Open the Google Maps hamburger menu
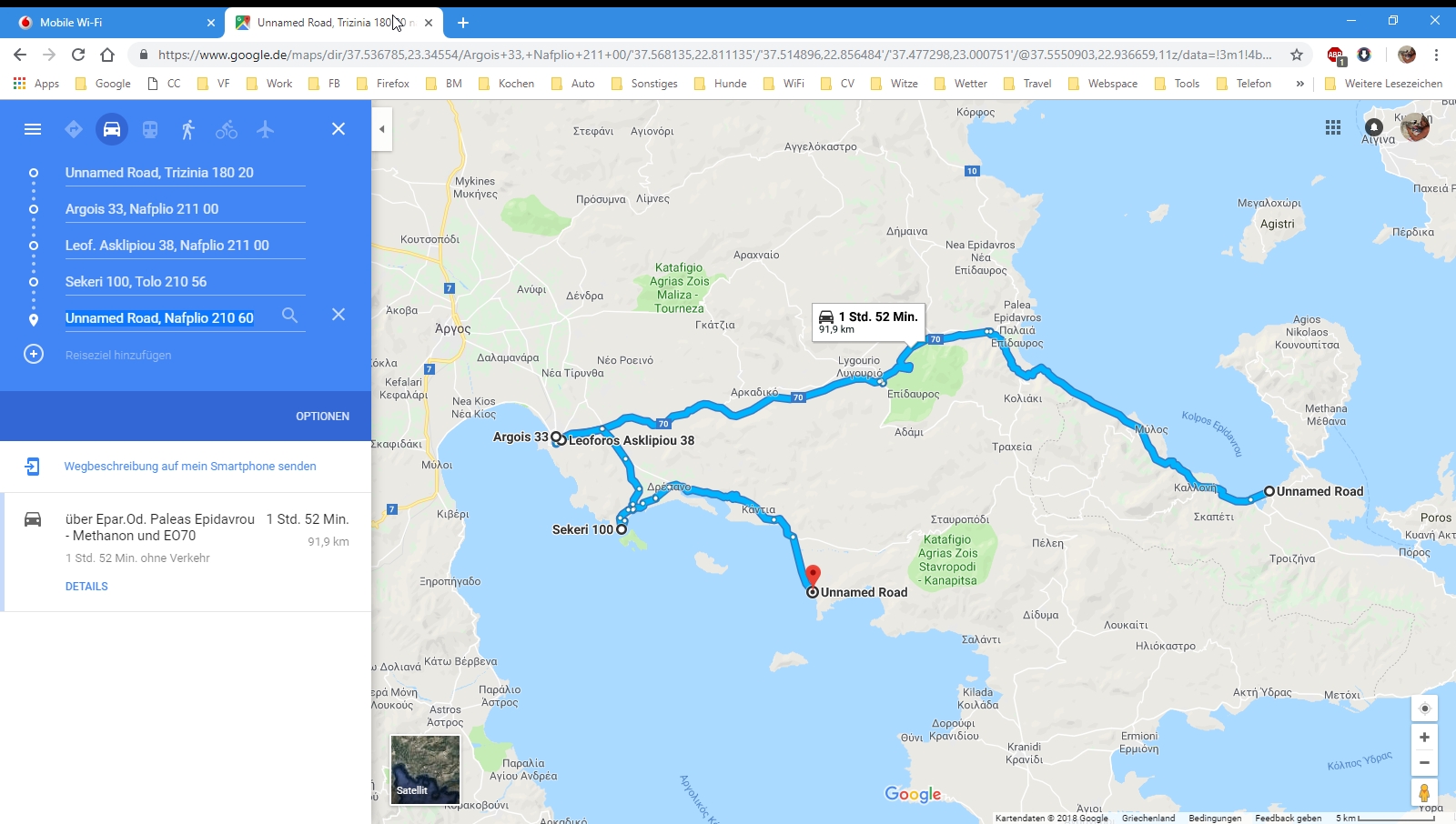 pyautogui.click(x=33, y=129)
